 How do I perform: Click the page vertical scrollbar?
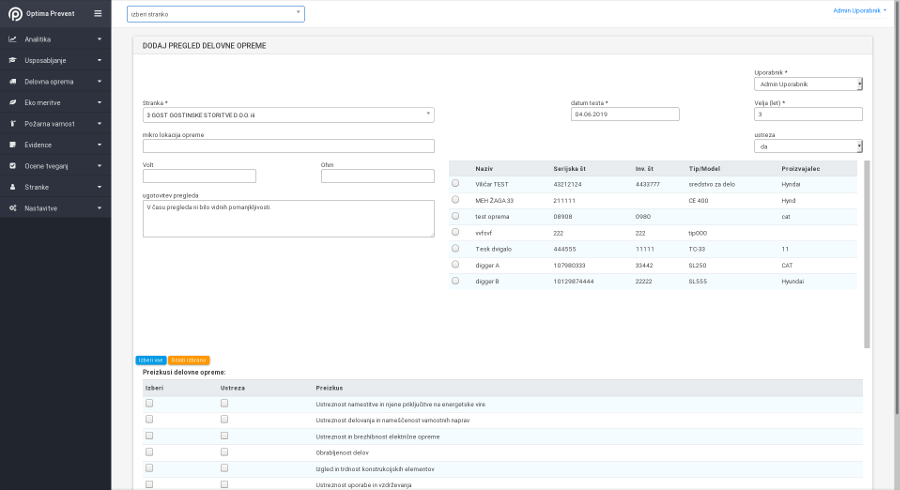pyautogui.click(x=897, y=207)
